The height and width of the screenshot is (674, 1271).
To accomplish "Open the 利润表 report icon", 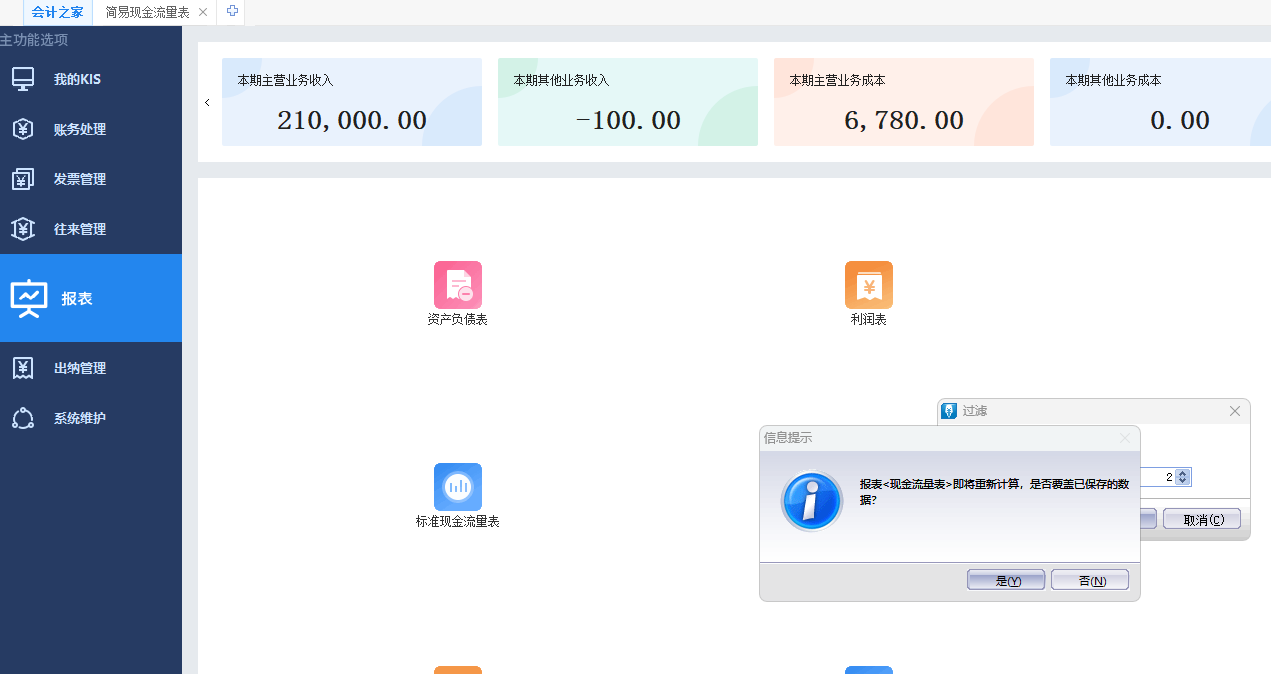I will 868,286.
